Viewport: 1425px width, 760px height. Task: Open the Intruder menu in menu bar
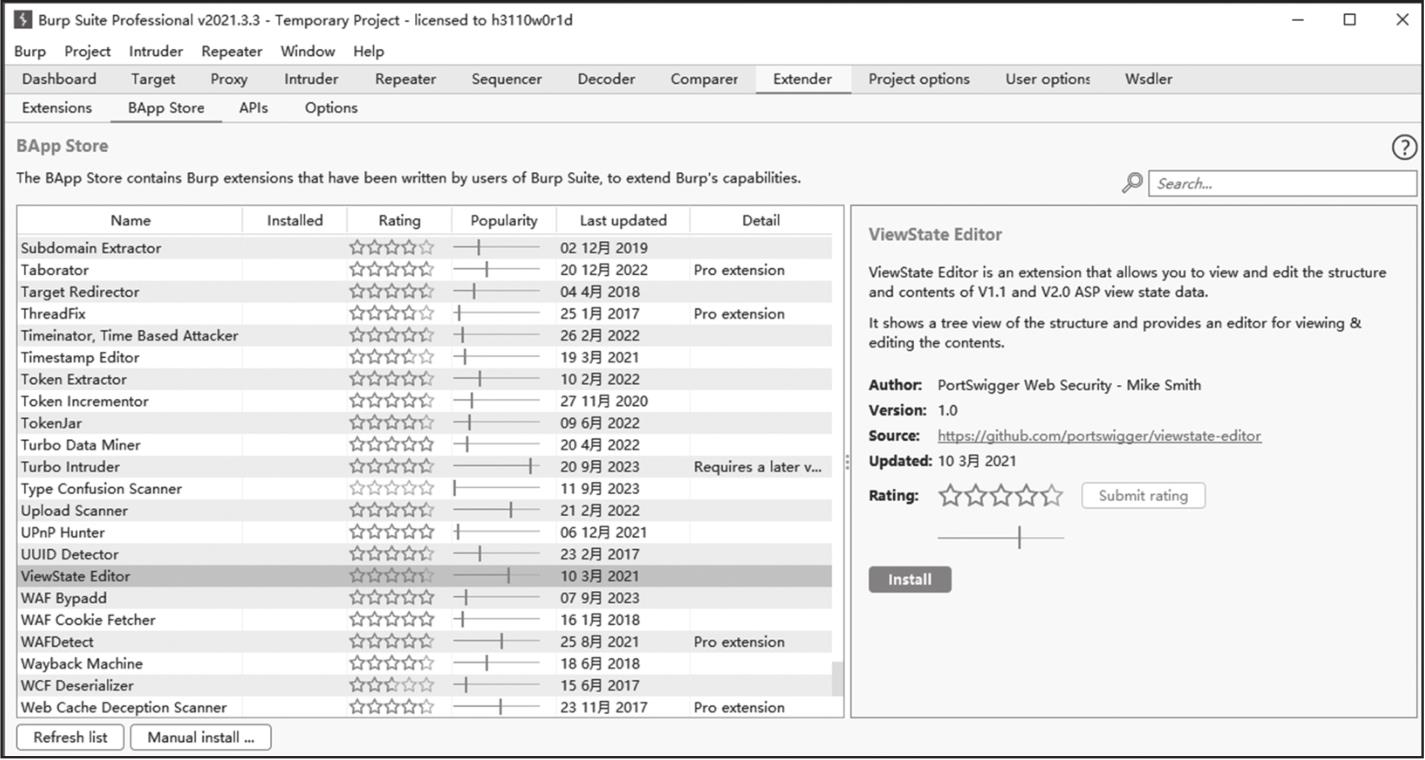point(156,51)
